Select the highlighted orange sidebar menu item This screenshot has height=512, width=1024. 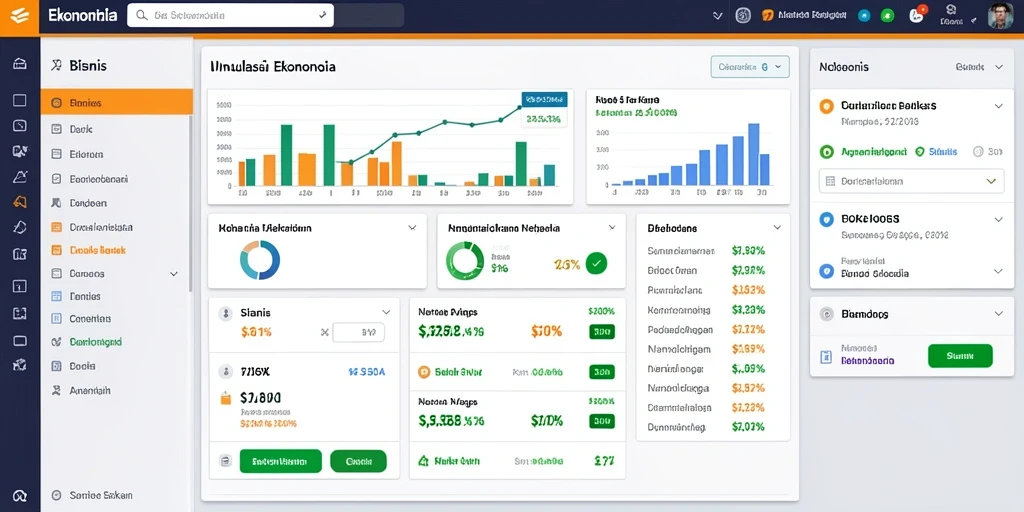tap(116, 103)
